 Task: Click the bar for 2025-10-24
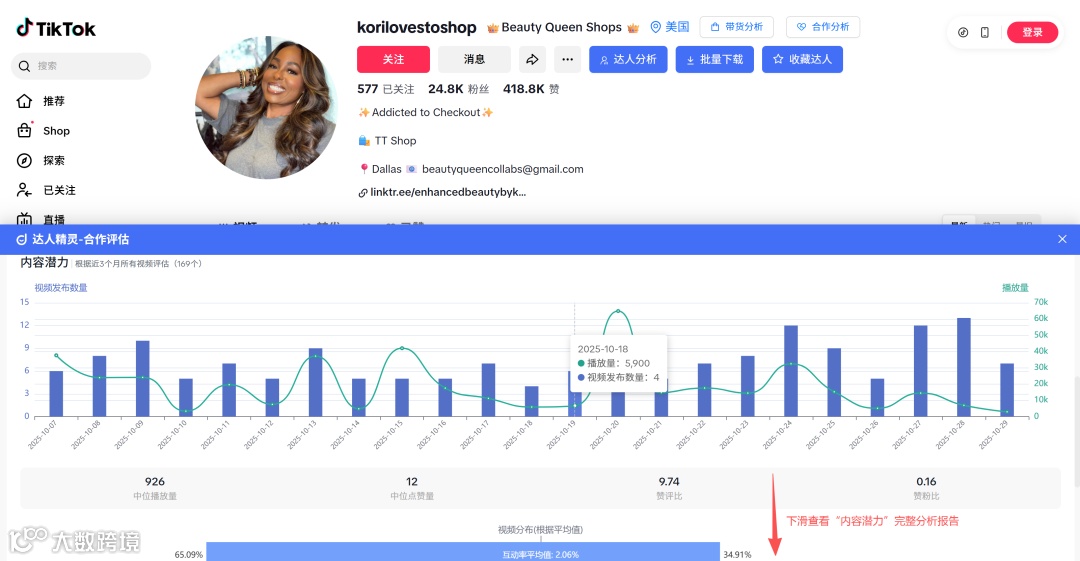(x=791, y=371)
